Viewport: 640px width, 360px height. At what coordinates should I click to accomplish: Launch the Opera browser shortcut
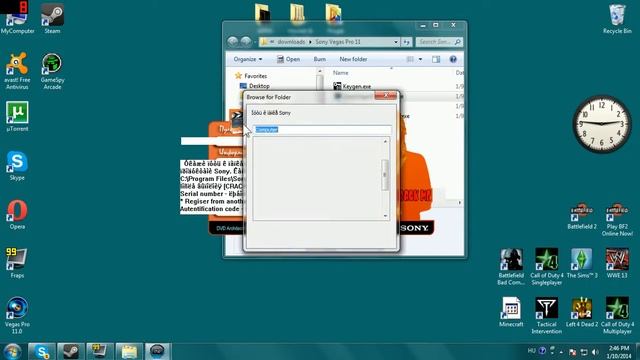pos(17,214)
